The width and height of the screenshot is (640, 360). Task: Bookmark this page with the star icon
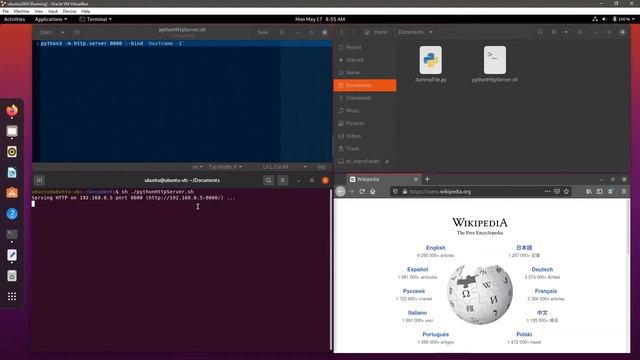tap(567, 191)
